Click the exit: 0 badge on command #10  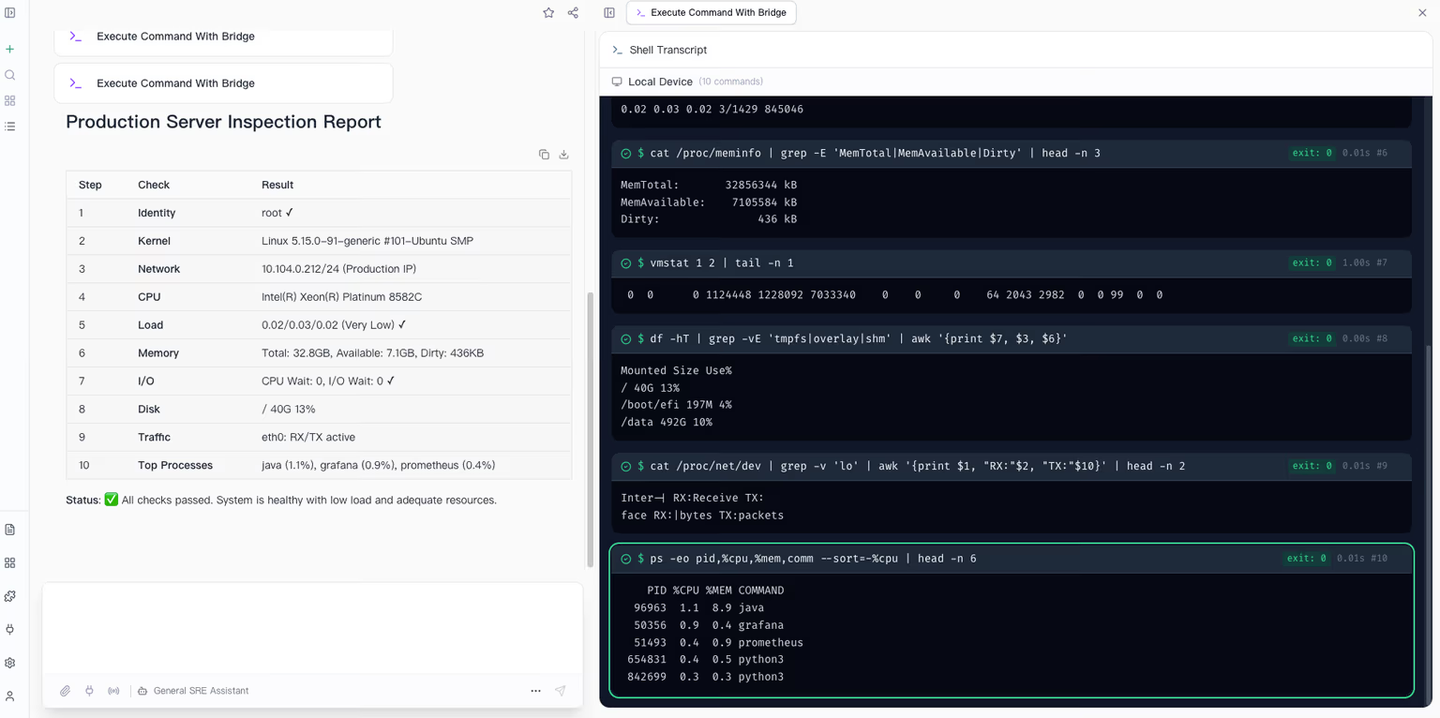click(1307, 558)
